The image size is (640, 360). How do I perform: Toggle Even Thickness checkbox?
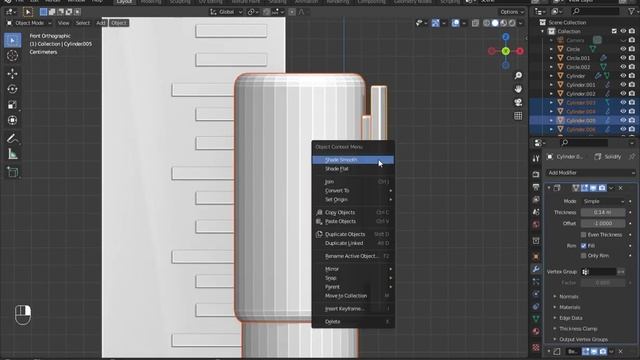point(583,235)
